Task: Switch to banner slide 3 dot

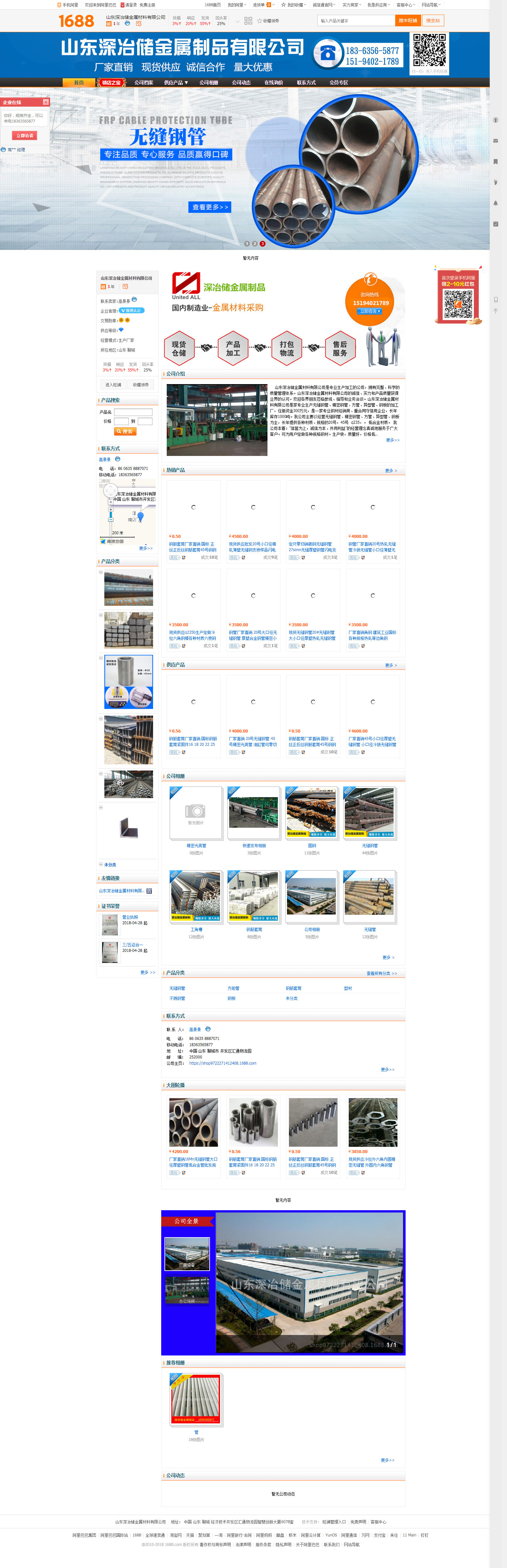Action: (262, 243)
